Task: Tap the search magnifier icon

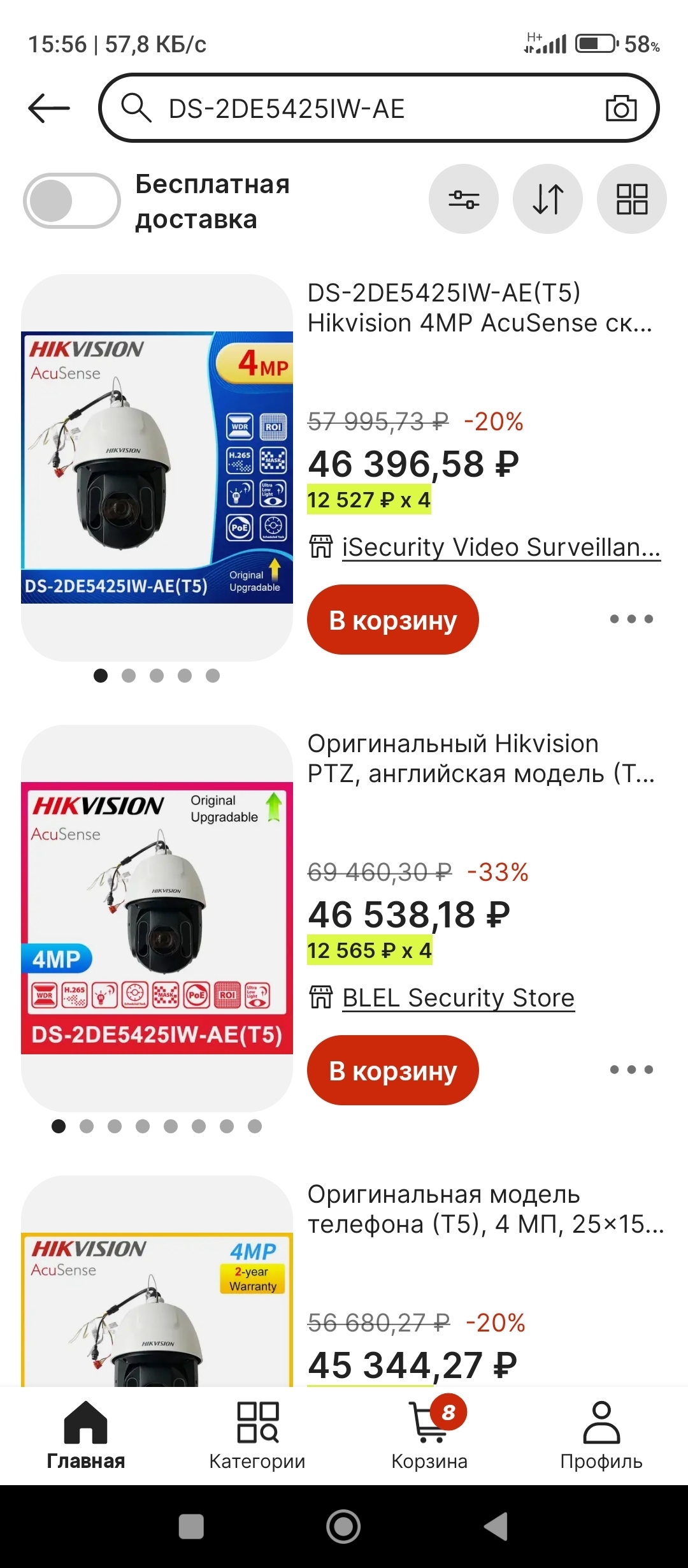Action: (136, 108)
